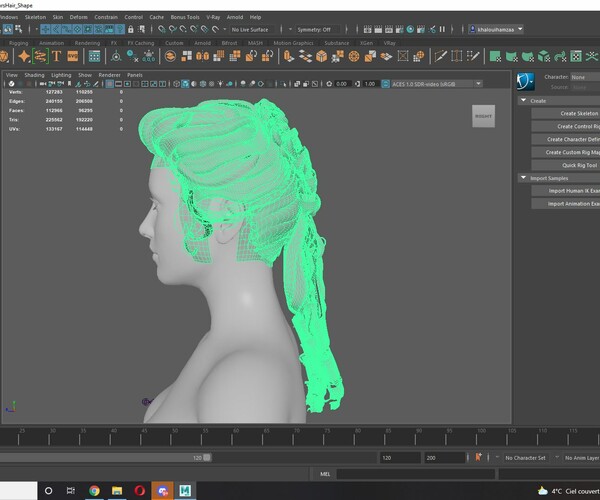Open the Constrain menu

pos(106,17)
